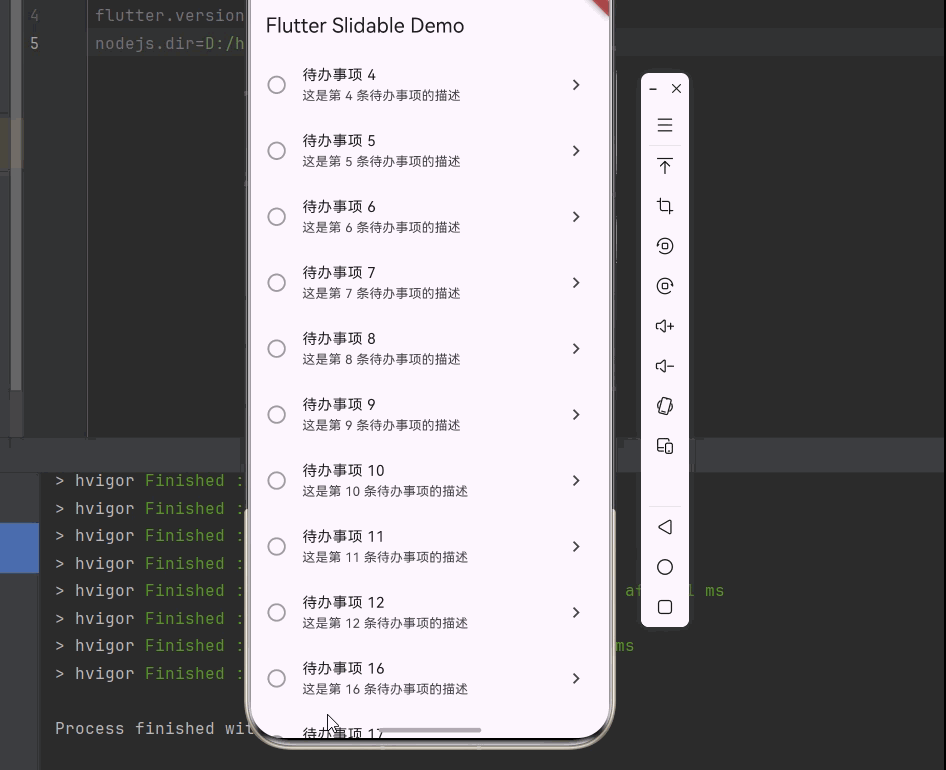Click description 这是第 10 条待办事项的描述
The image size is (946, 770).
385,491
